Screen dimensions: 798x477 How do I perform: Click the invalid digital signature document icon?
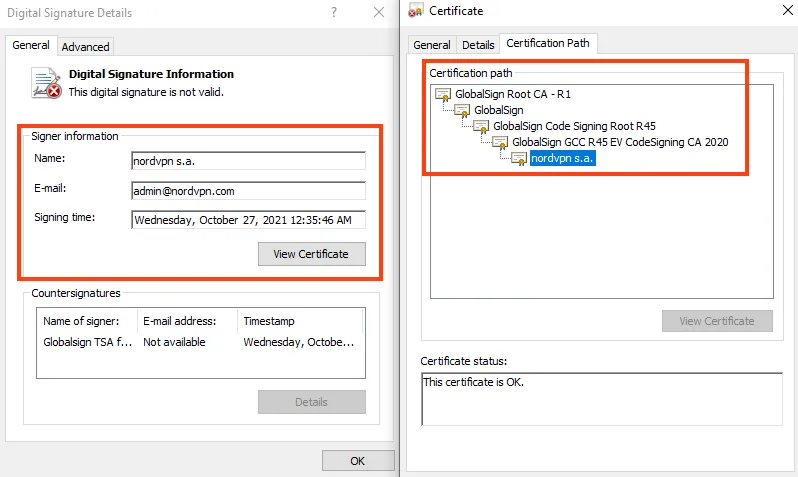[x=46, y=83]
